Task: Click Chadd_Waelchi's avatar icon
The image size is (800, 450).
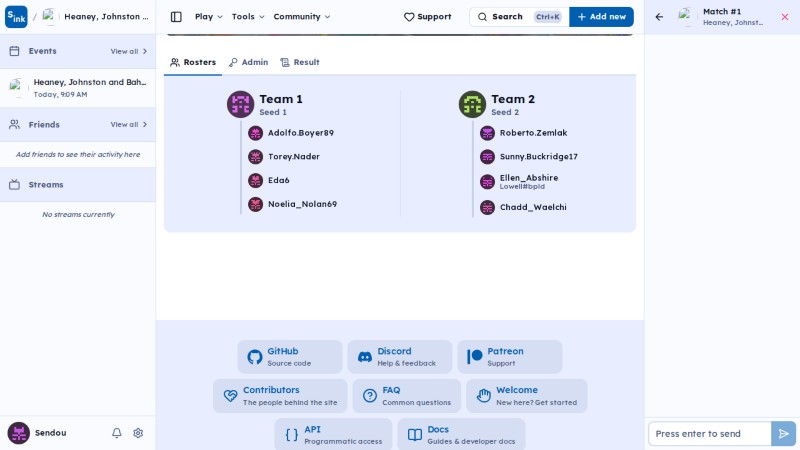Action: coord(487,207)
